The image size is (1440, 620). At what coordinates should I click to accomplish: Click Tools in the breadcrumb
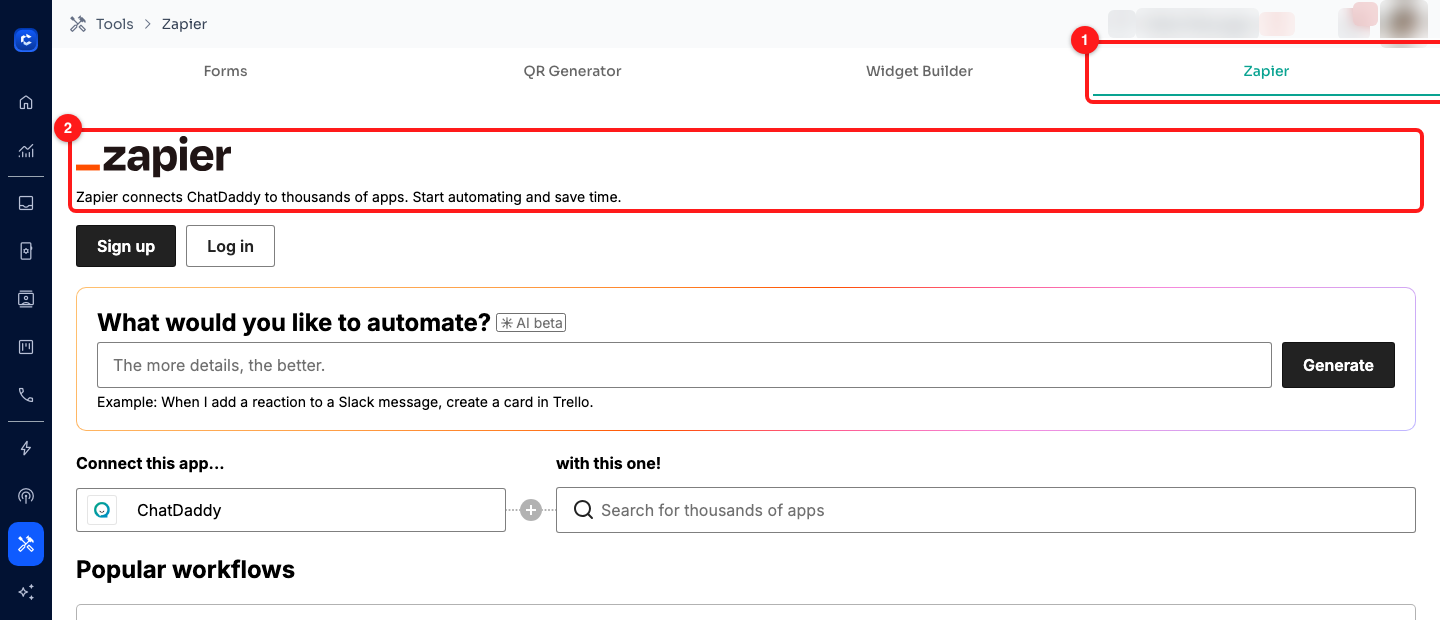115,24
